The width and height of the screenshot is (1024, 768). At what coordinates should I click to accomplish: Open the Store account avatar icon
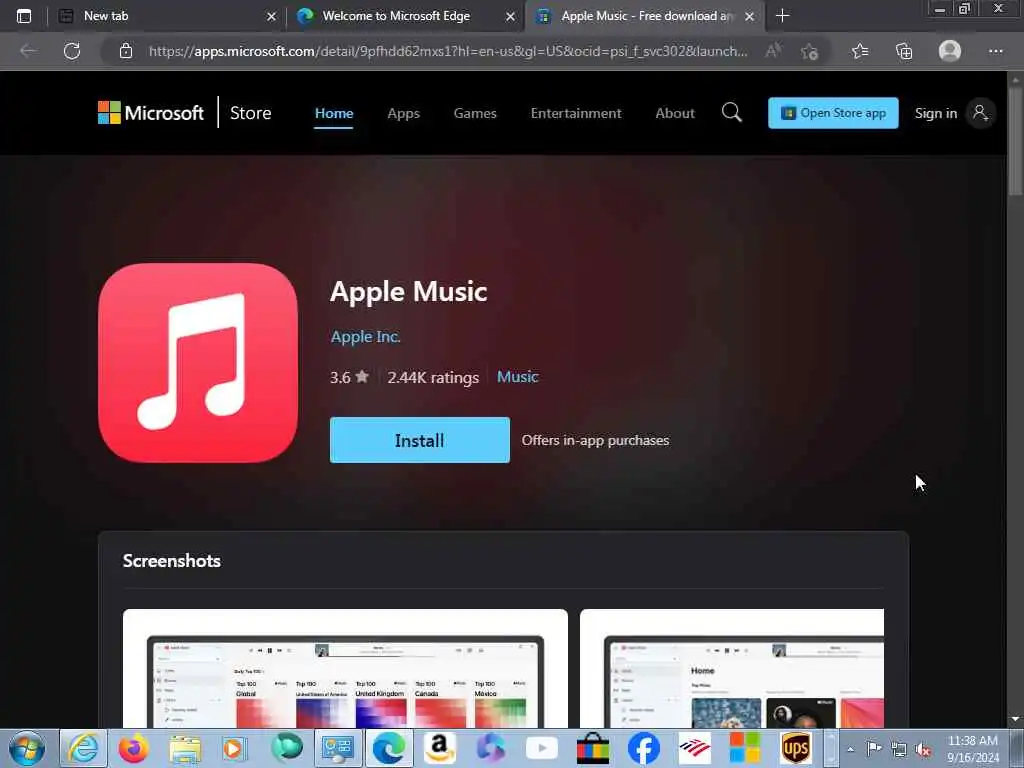(x=980, y=113)
